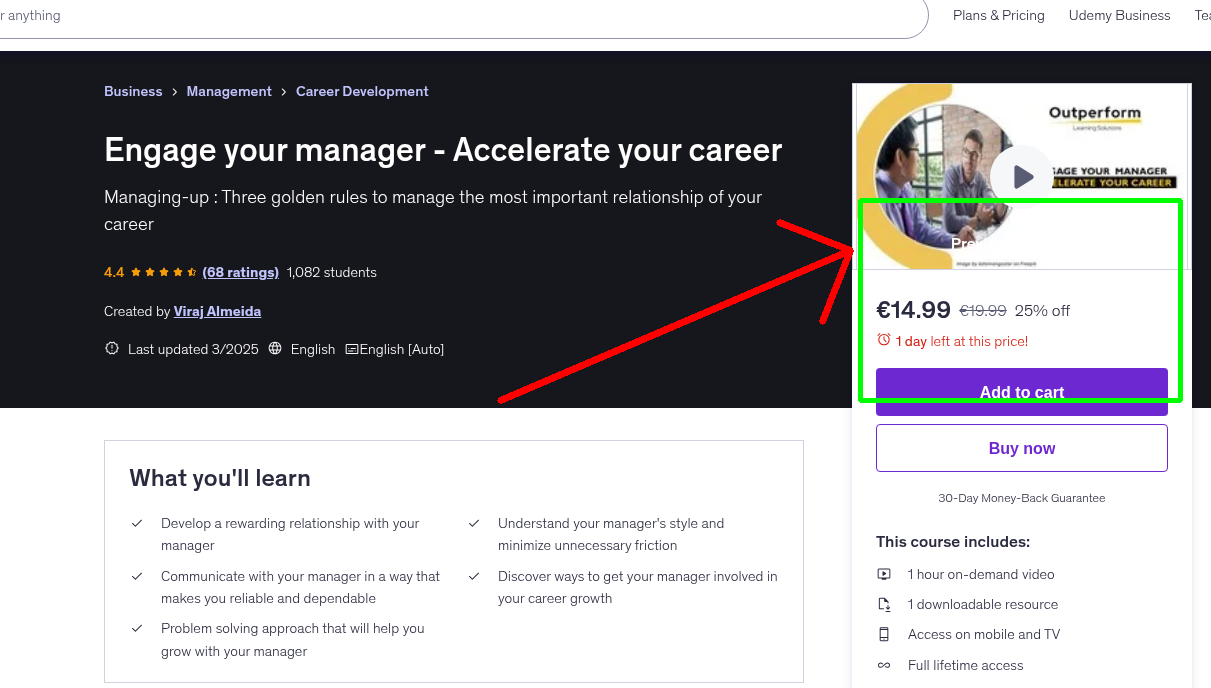Click the downloadable resource icon
Image resolution: width=1211 pixels, height=688 pixels.
(x=884, y=604)
